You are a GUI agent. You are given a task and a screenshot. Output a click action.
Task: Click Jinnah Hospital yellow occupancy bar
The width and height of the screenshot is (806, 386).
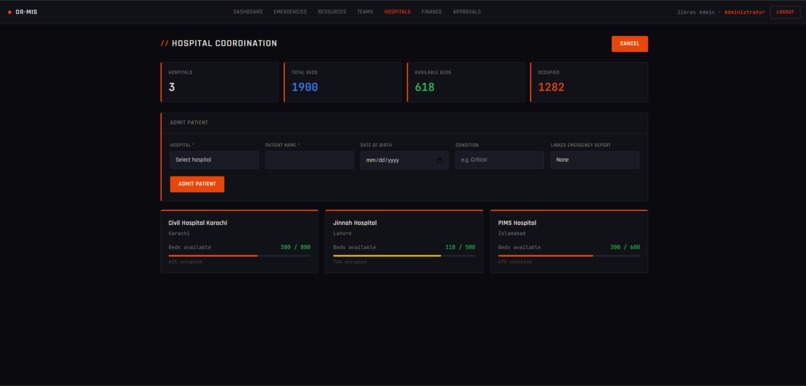click(x=404, y=255)
